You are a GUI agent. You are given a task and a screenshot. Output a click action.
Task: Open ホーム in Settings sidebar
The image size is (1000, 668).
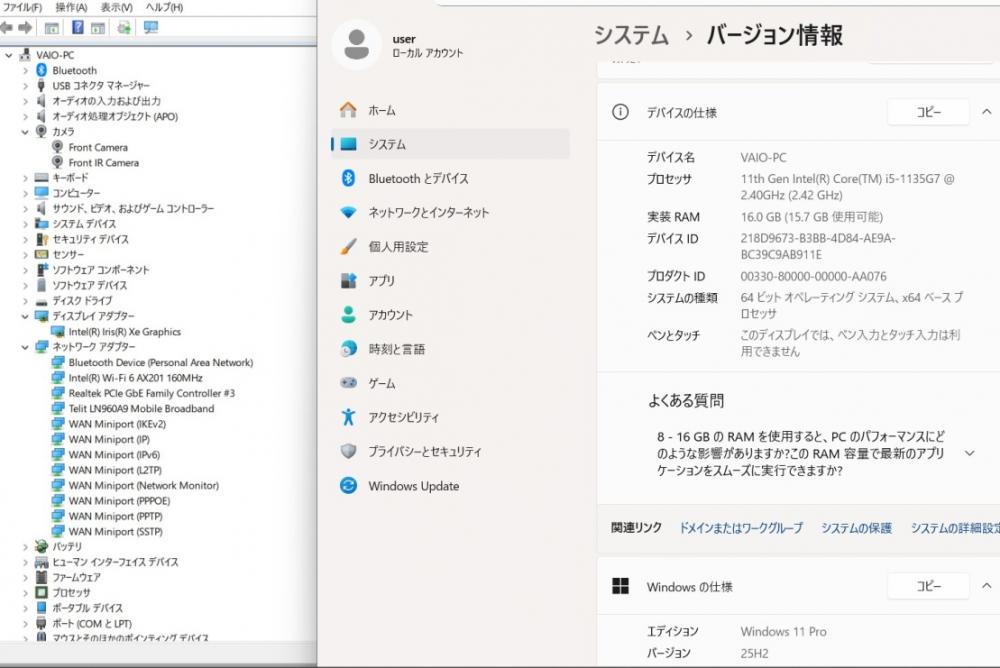(450, 110)
